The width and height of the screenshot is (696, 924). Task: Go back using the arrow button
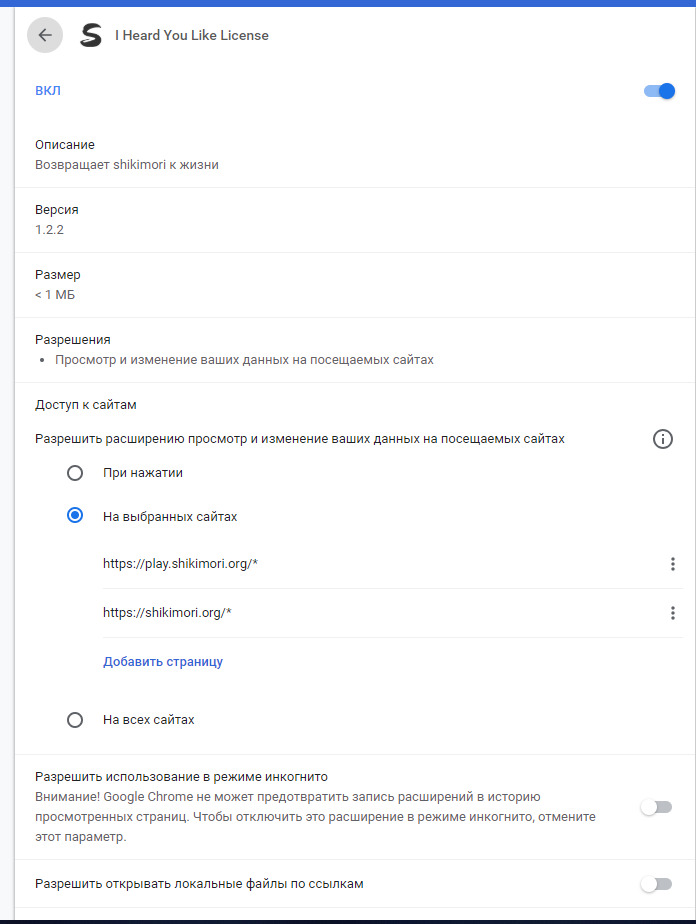(x=45, y=35)
